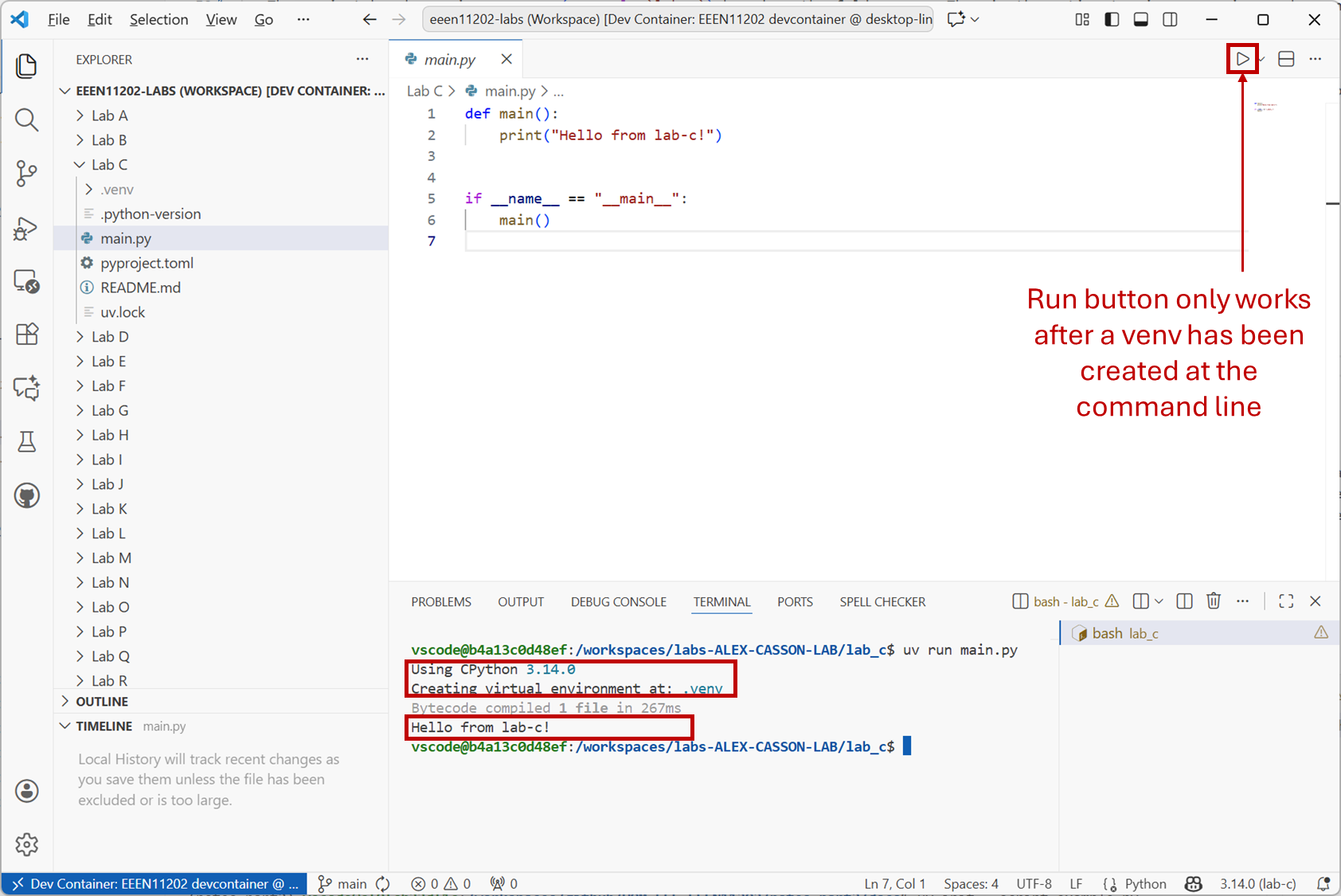The height and width of the screenshot is (896, 1341).
Task: Kill terminal with trash icon
Action: coord(1213,601)
